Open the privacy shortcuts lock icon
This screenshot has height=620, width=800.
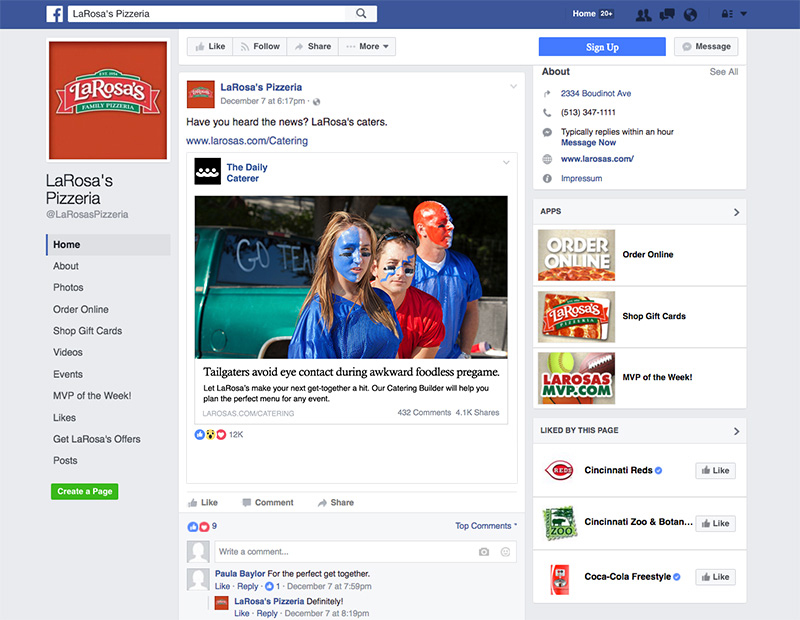tap(727, 14)
